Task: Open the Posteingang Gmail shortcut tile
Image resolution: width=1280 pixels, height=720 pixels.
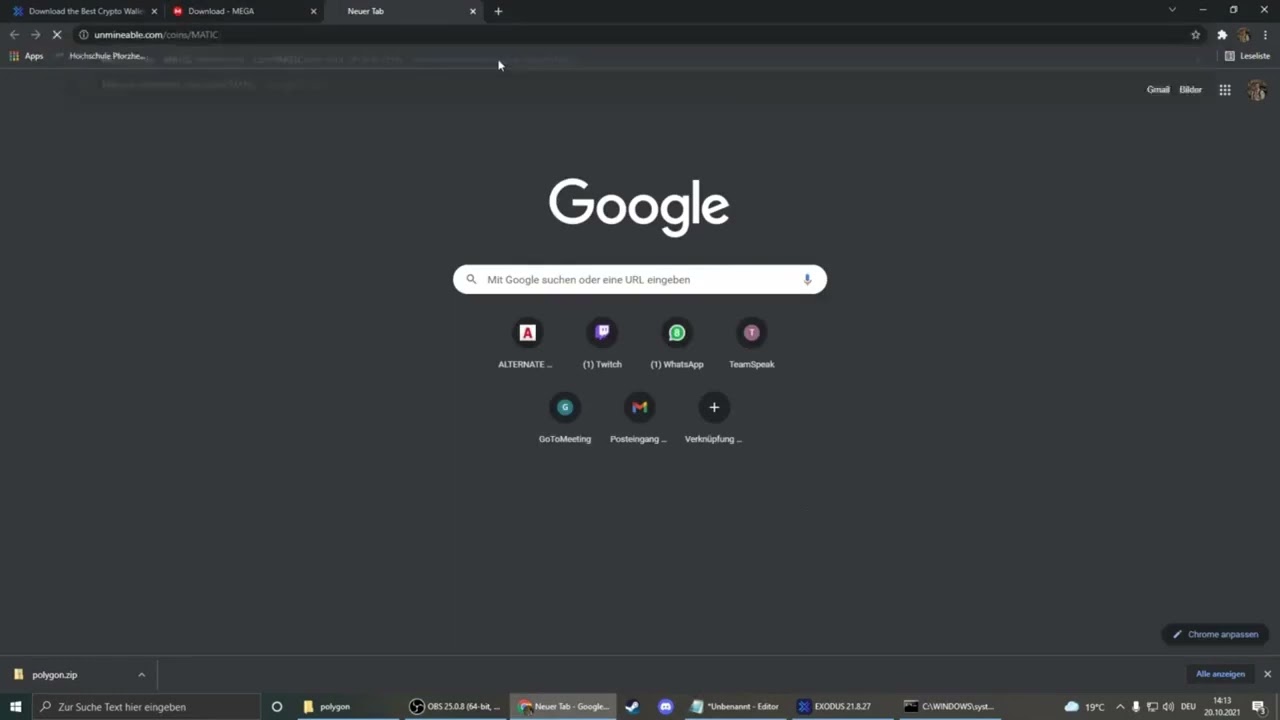Action: pyautogui.click(x=639, y=419)
